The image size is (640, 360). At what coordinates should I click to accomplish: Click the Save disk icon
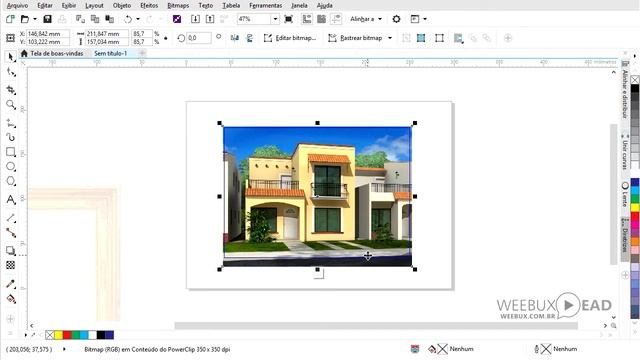[x=47, y=19]
